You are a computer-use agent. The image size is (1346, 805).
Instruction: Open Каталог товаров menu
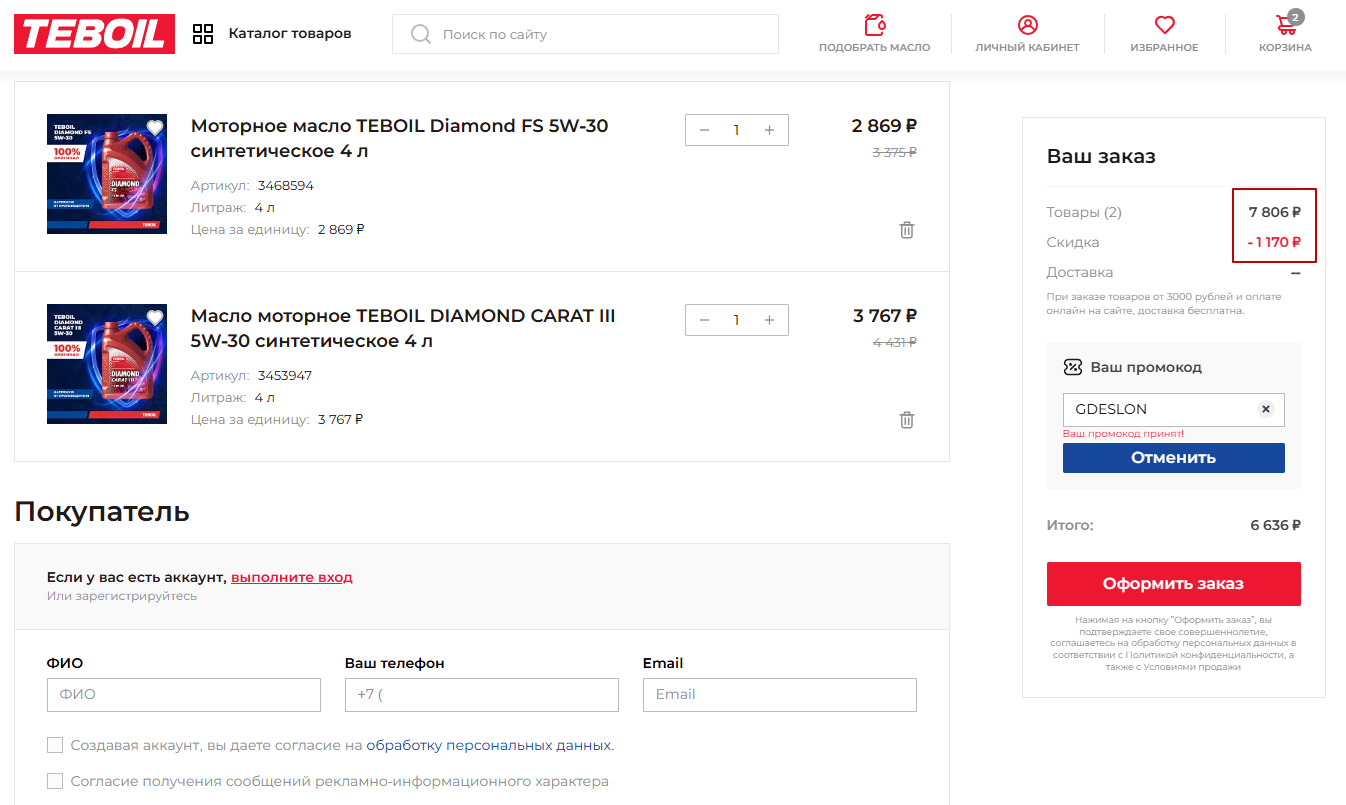pos(290,34)
